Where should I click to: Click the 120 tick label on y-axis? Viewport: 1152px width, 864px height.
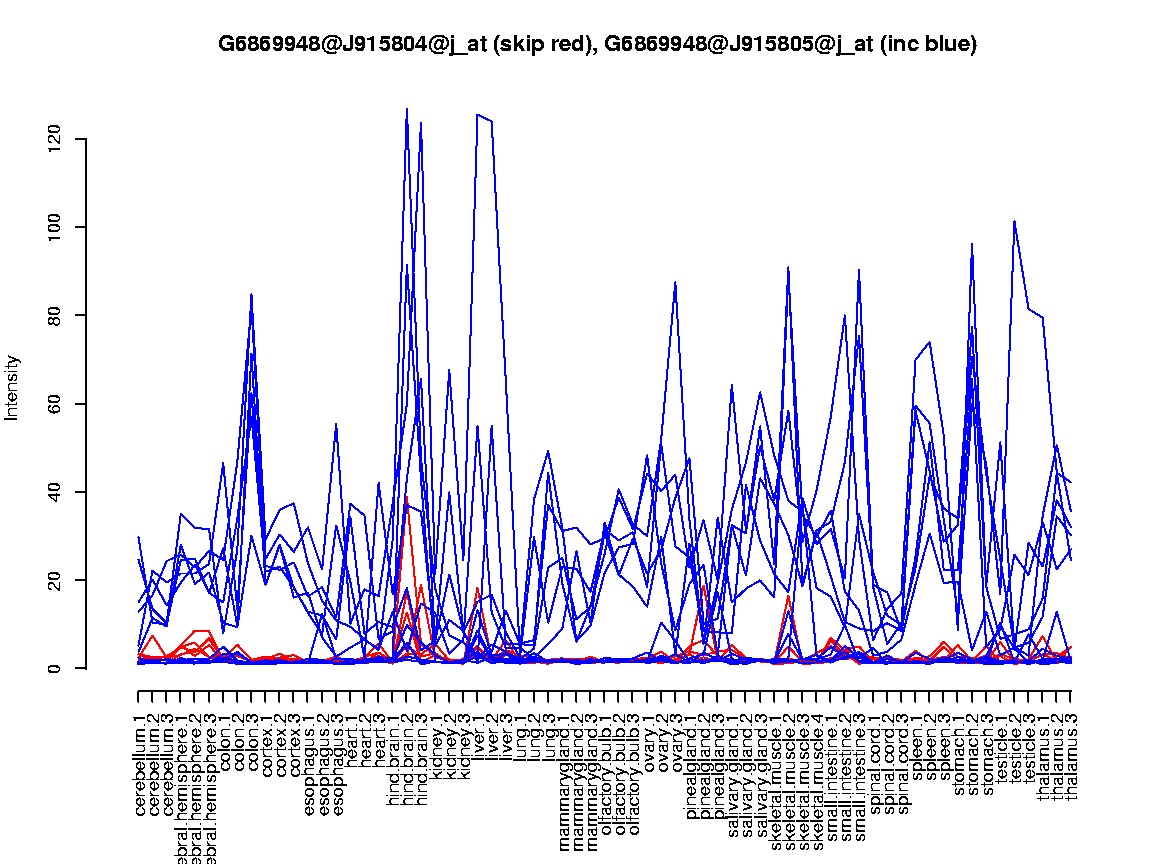coord(56,139)
